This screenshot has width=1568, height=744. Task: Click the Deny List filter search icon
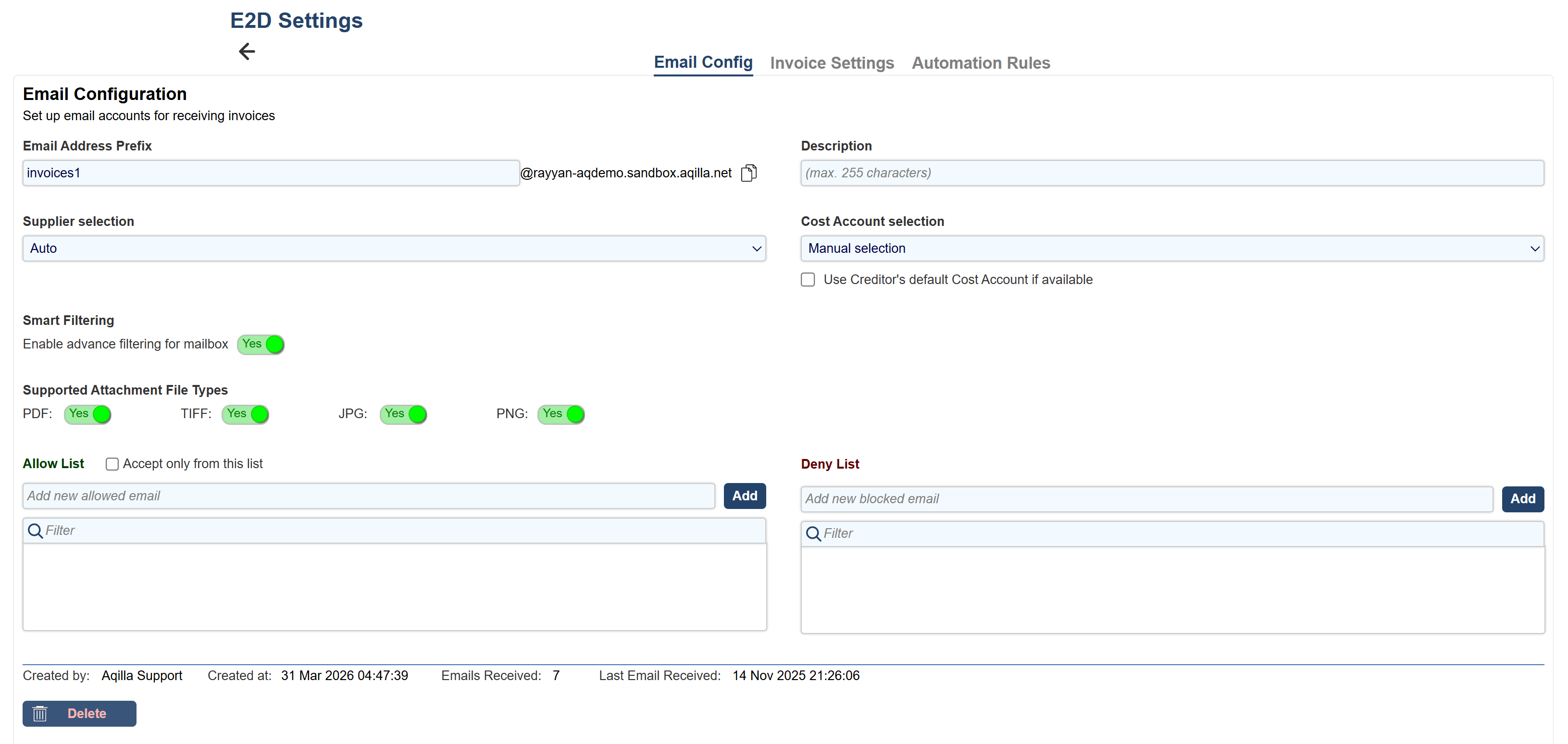(x=813, y=534)
